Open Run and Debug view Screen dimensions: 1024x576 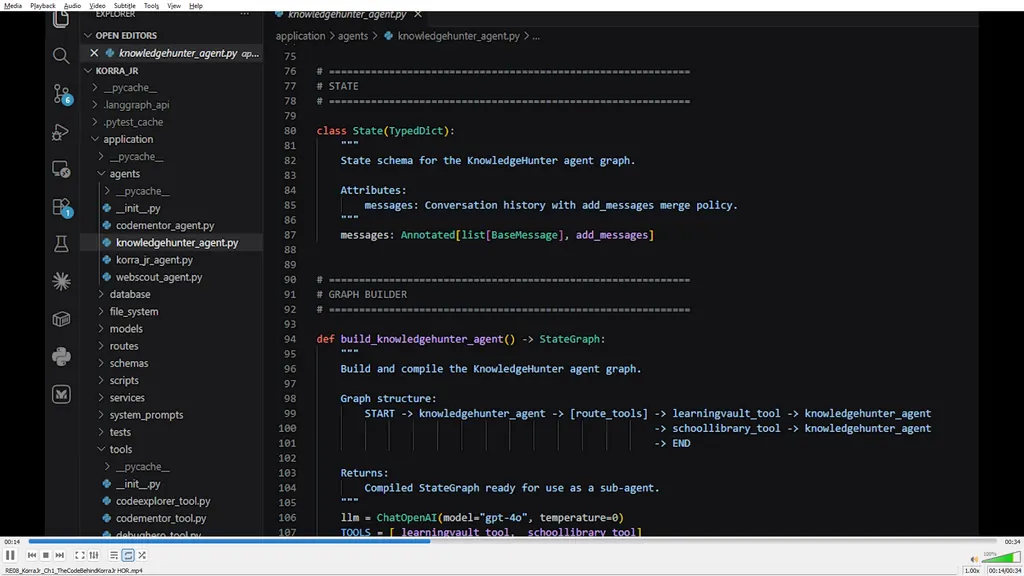(61, 132)
